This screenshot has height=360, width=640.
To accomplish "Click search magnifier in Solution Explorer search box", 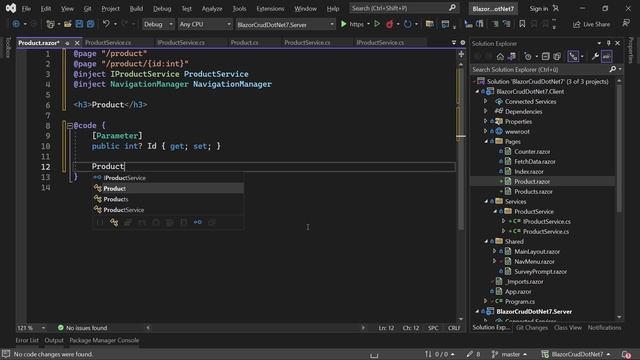I will pyautogui.click(x=613, y=69).
